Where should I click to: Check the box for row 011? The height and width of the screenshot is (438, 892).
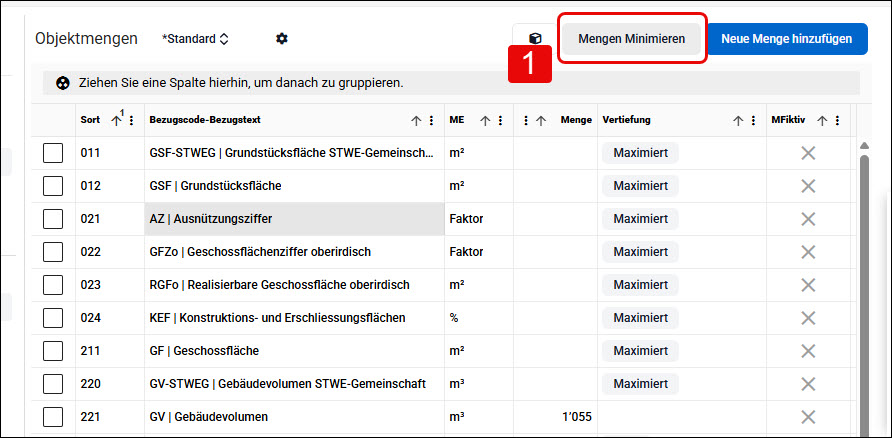(53, 153)
